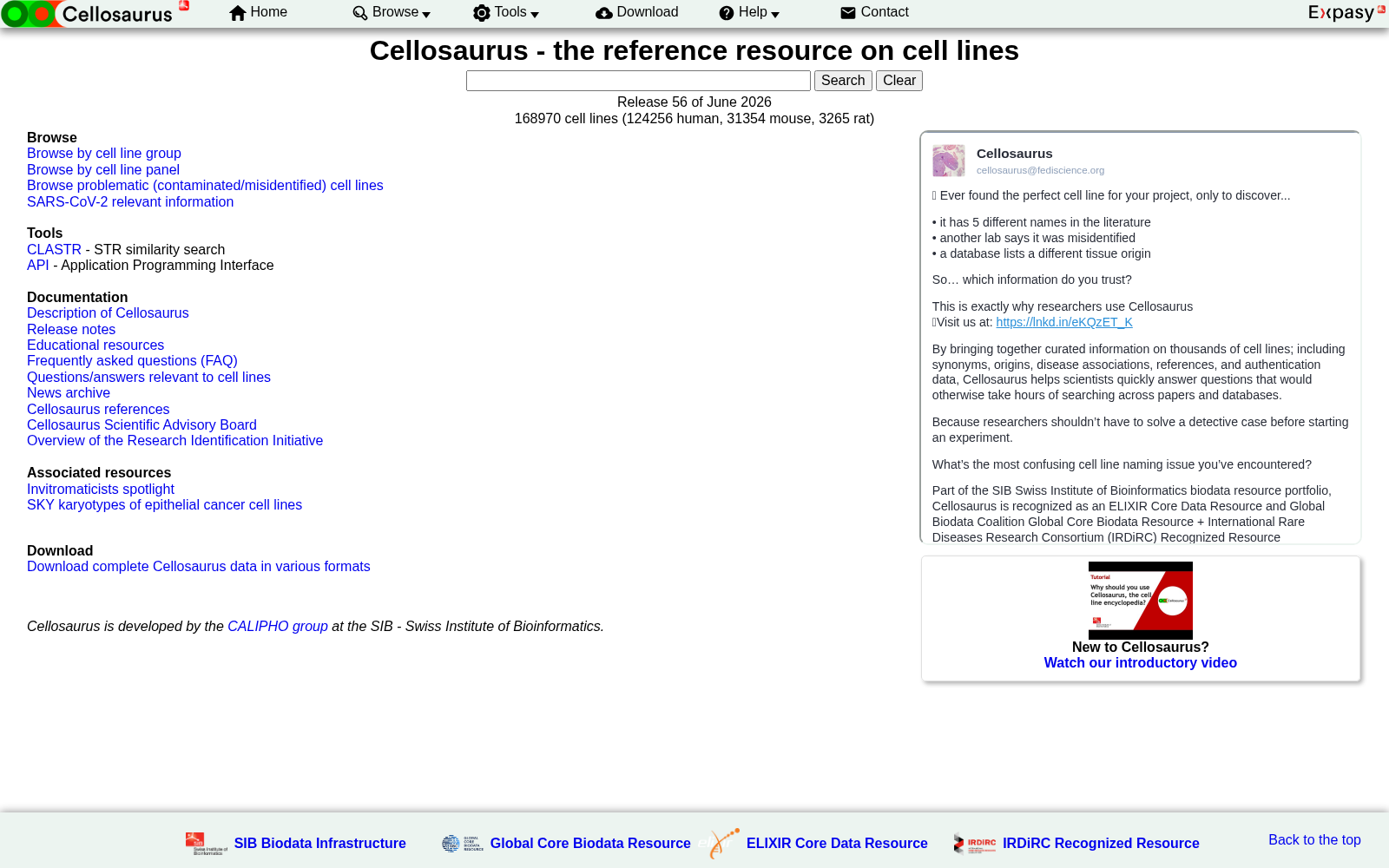Click the Tools gear icon
Viewport: 1389px width, 868px height.
coord(482,13)
